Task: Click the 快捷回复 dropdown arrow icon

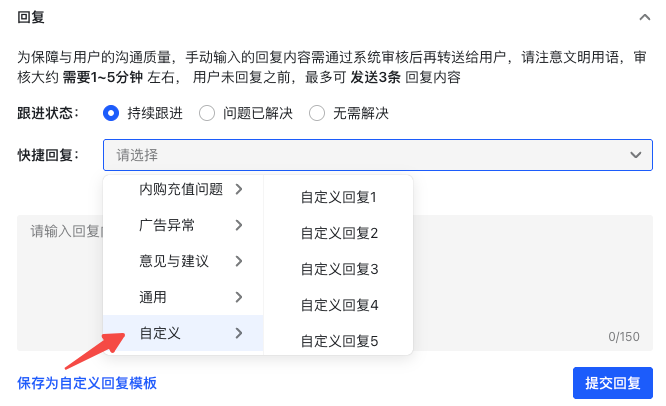Action: [x=636, y=155]
